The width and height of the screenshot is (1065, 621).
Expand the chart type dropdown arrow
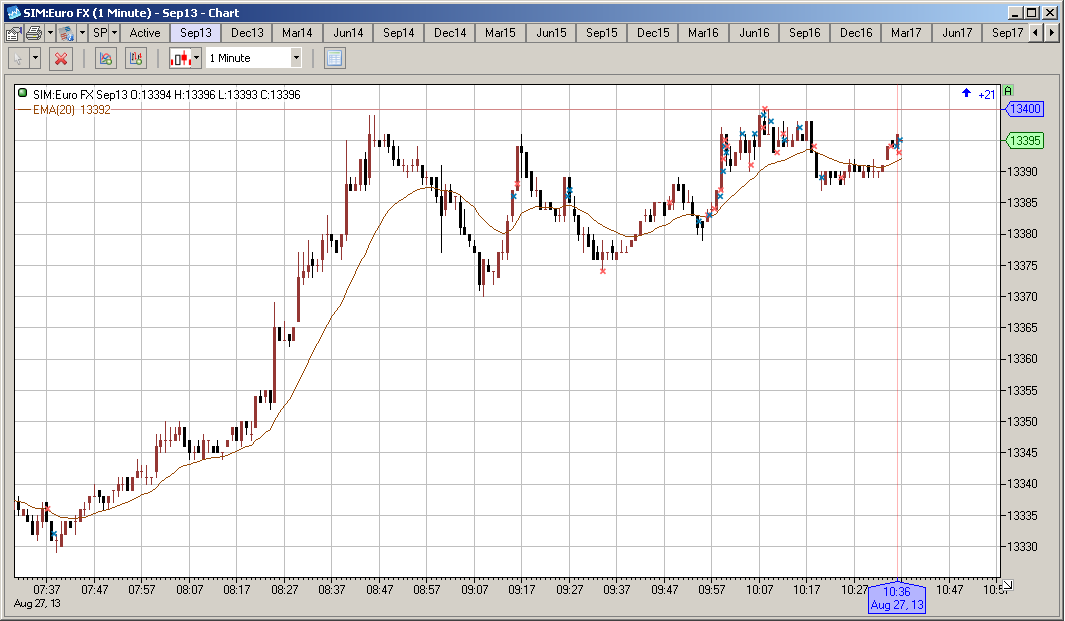tap(197, 58)
